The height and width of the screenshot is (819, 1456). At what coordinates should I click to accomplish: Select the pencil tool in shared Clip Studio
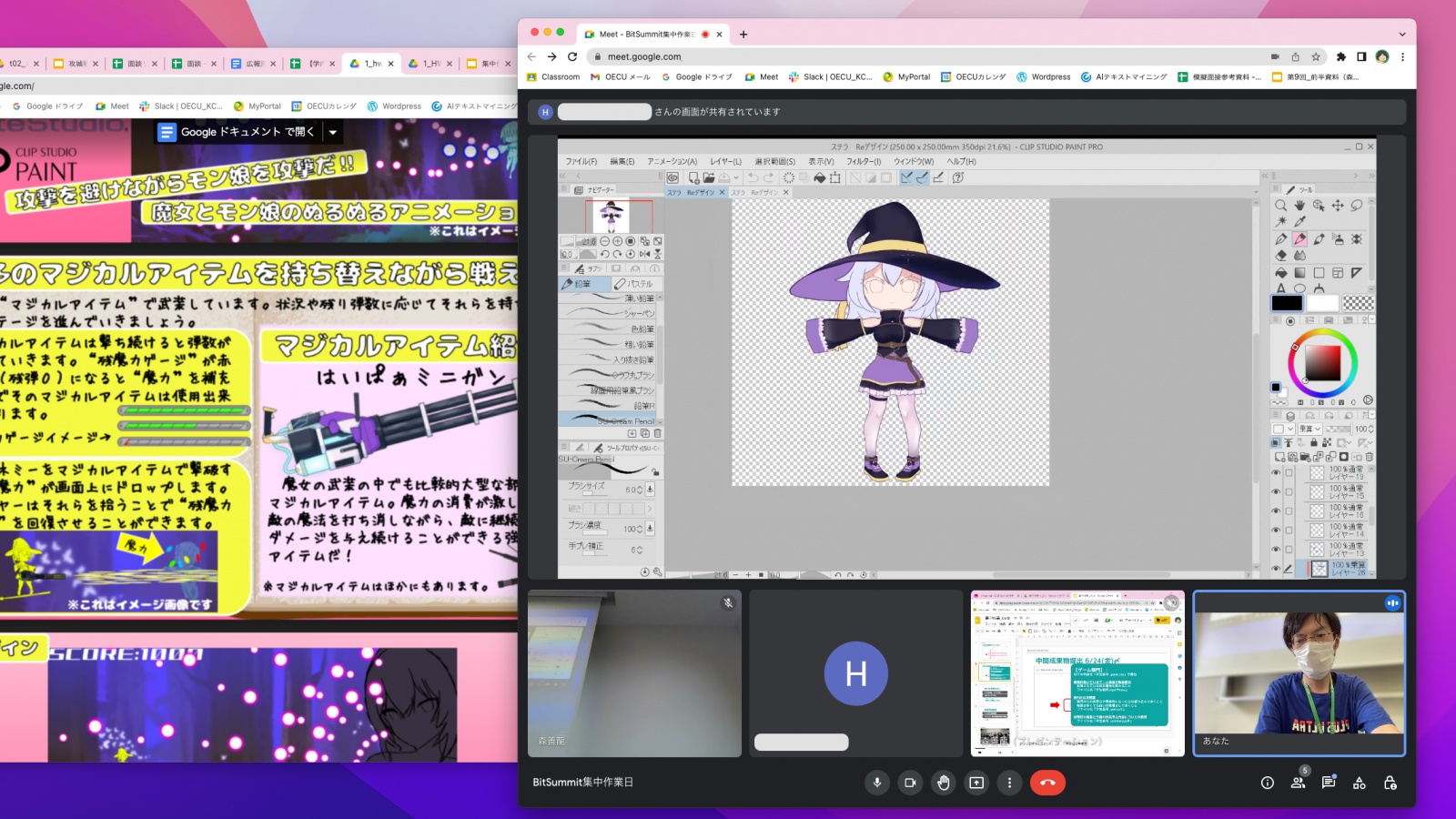click(x=1299, y=239)
